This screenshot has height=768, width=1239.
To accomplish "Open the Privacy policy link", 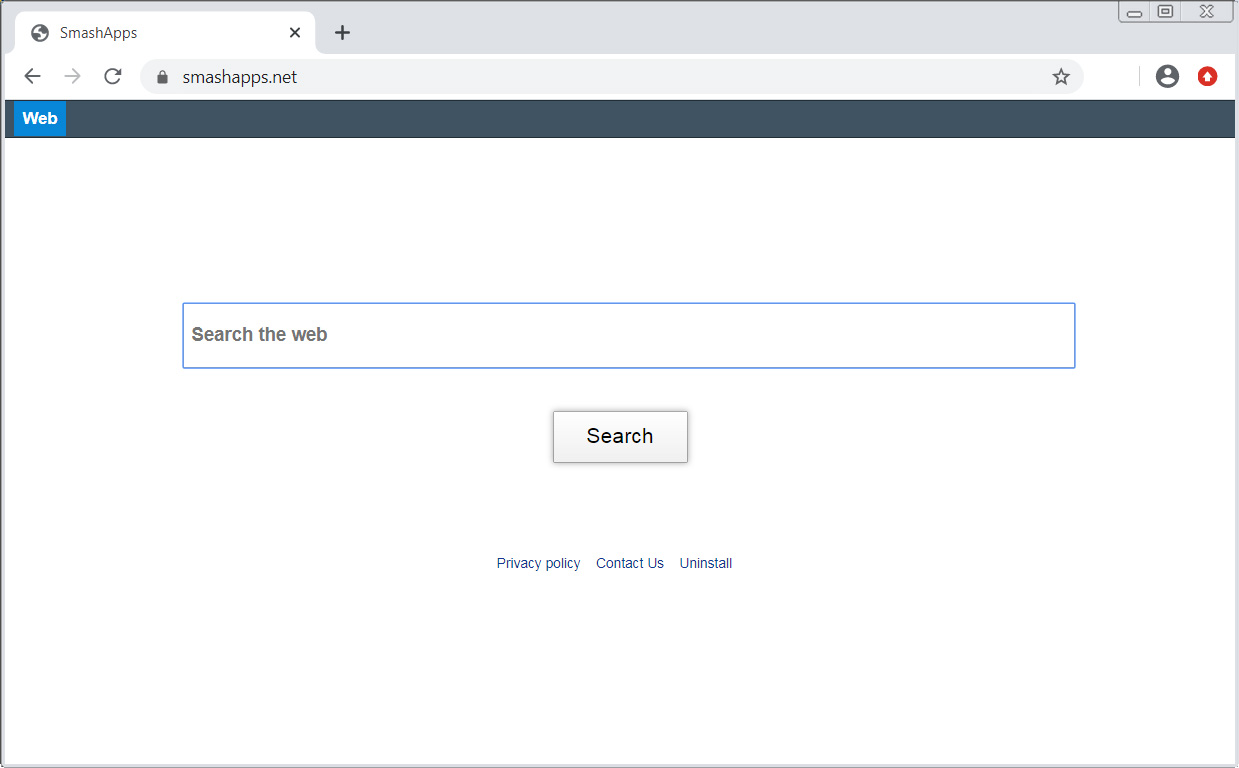I will click(x=538, y=564).
